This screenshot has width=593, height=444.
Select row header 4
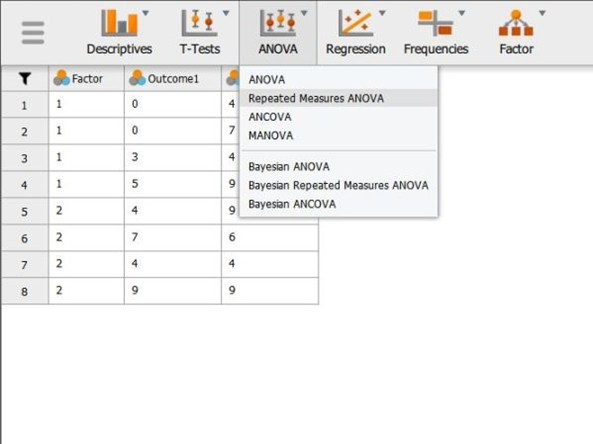(25, 184)
